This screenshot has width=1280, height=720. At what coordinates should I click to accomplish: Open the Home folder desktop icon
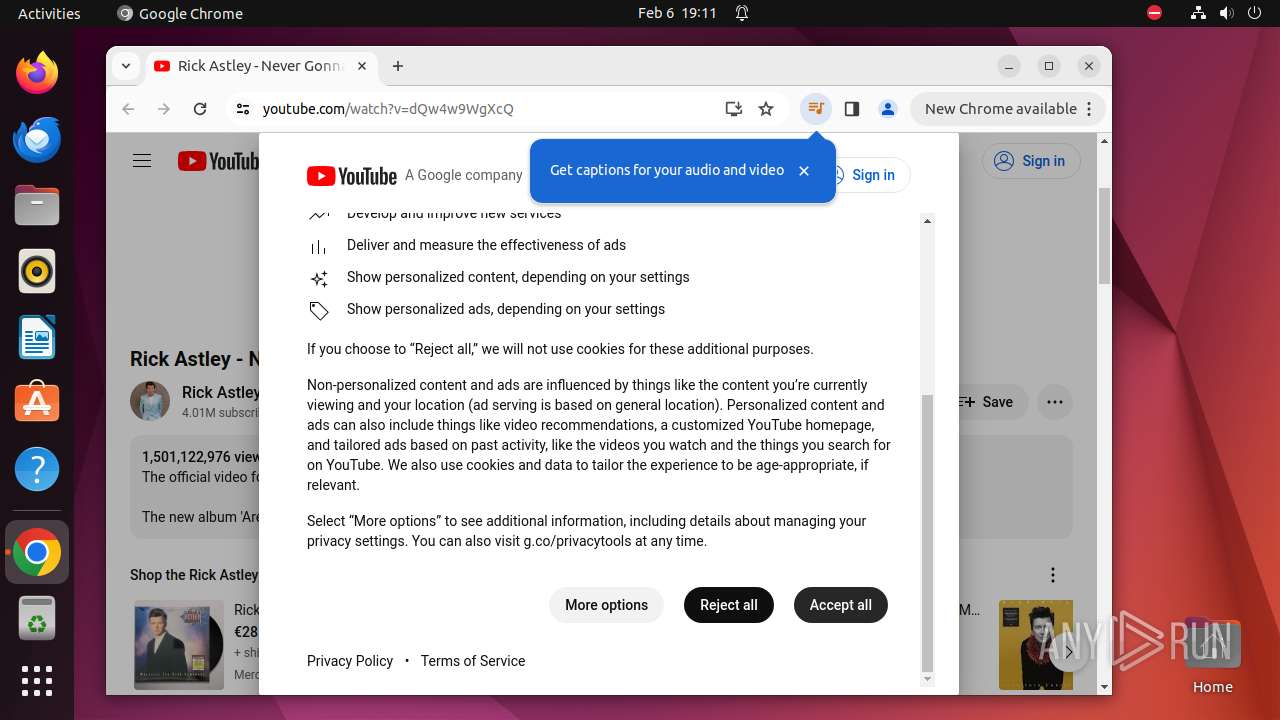[1212, 656]
